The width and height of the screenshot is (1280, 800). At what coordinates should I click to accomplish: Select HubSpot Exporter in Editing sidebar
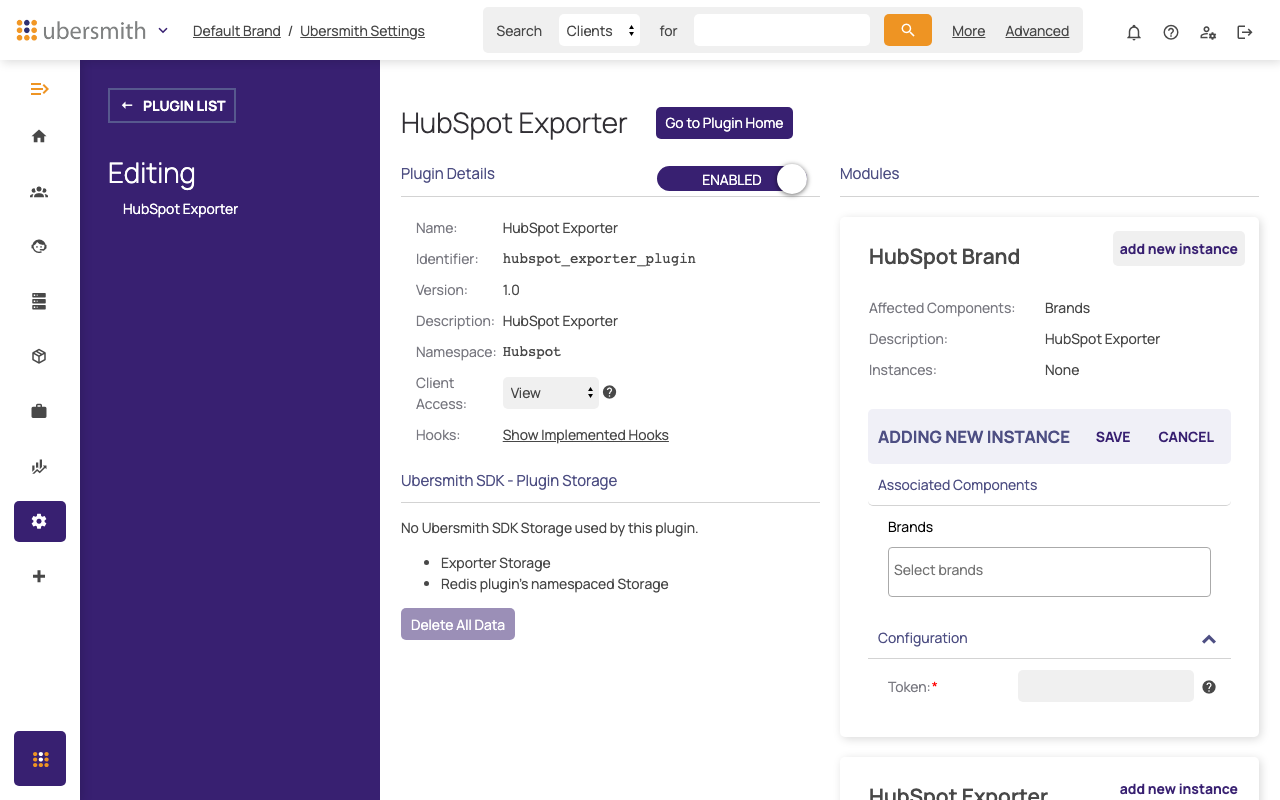180,209
